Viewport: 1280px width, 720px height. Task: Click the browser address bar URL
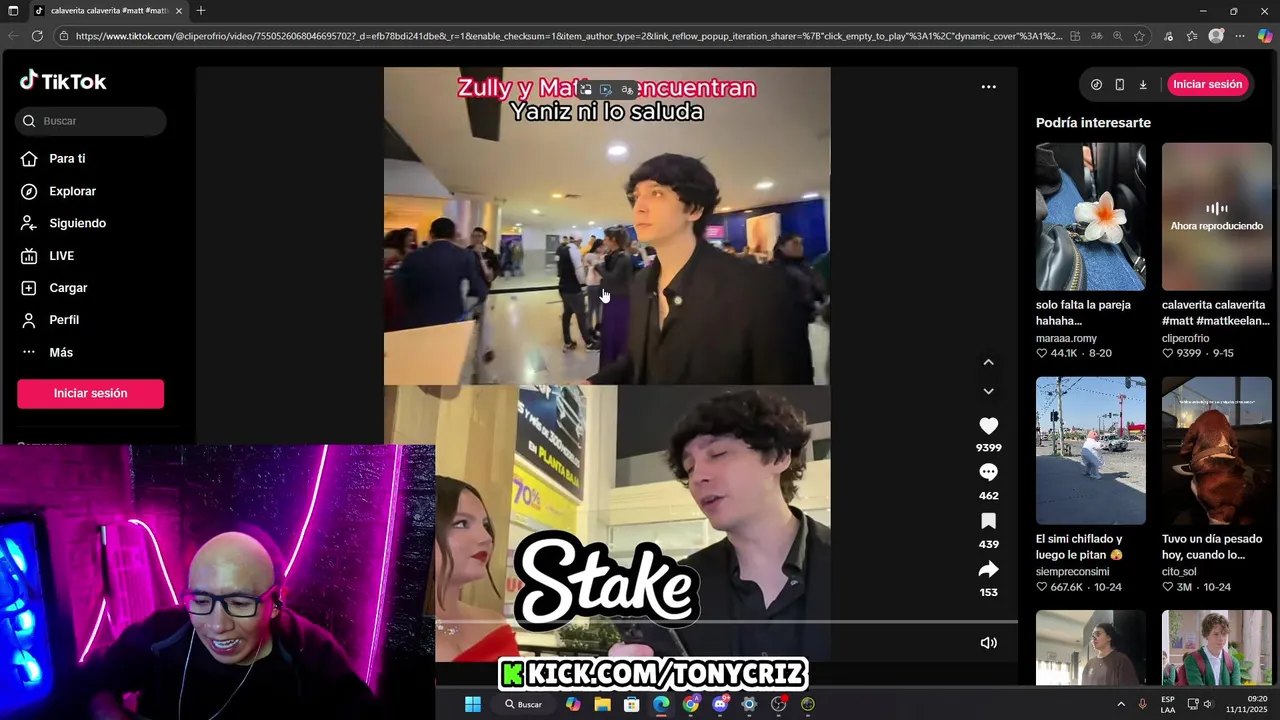(x=568, y=36)
